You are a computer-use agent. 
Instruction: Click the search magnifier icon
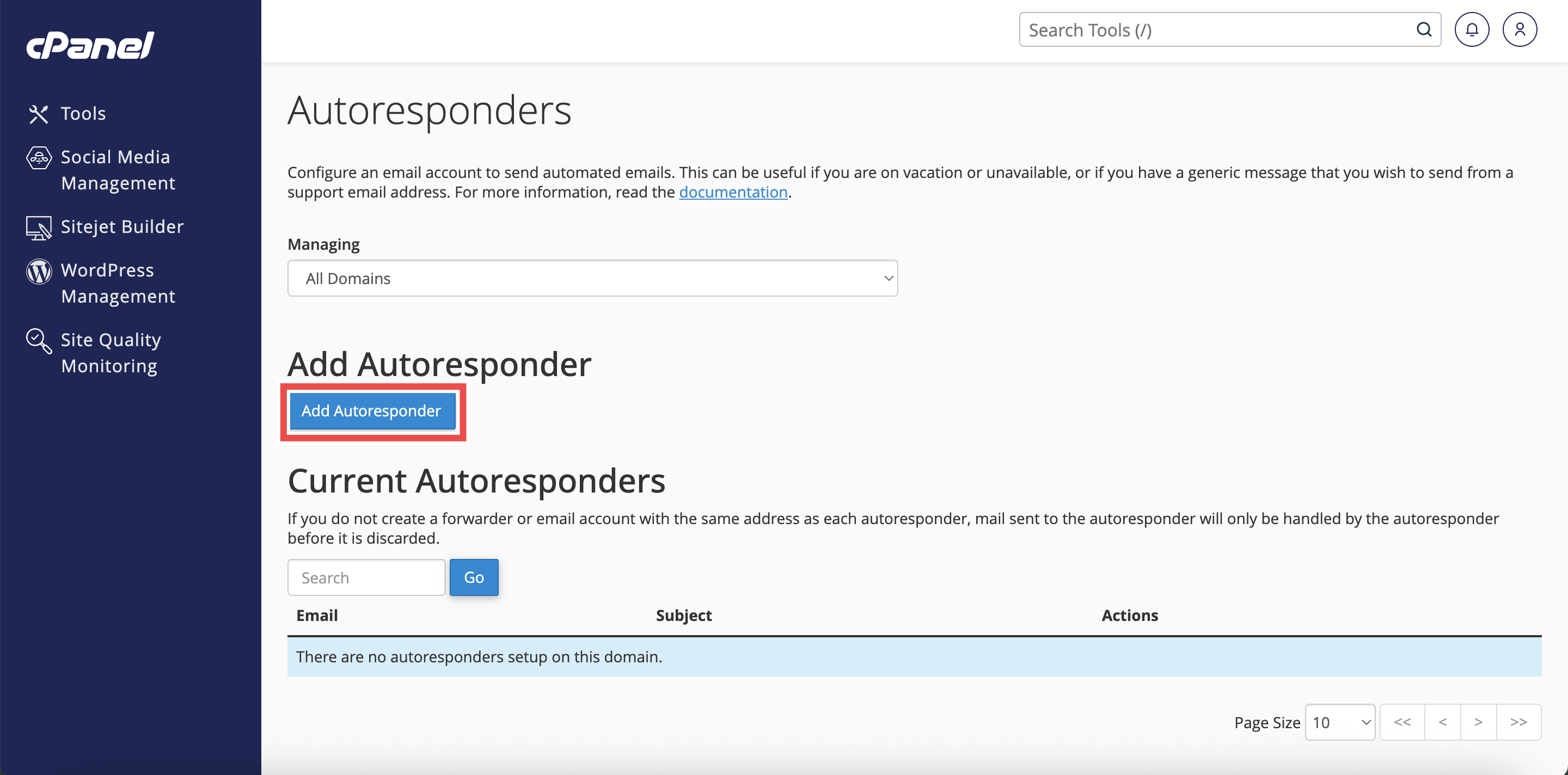(1424, 30)
